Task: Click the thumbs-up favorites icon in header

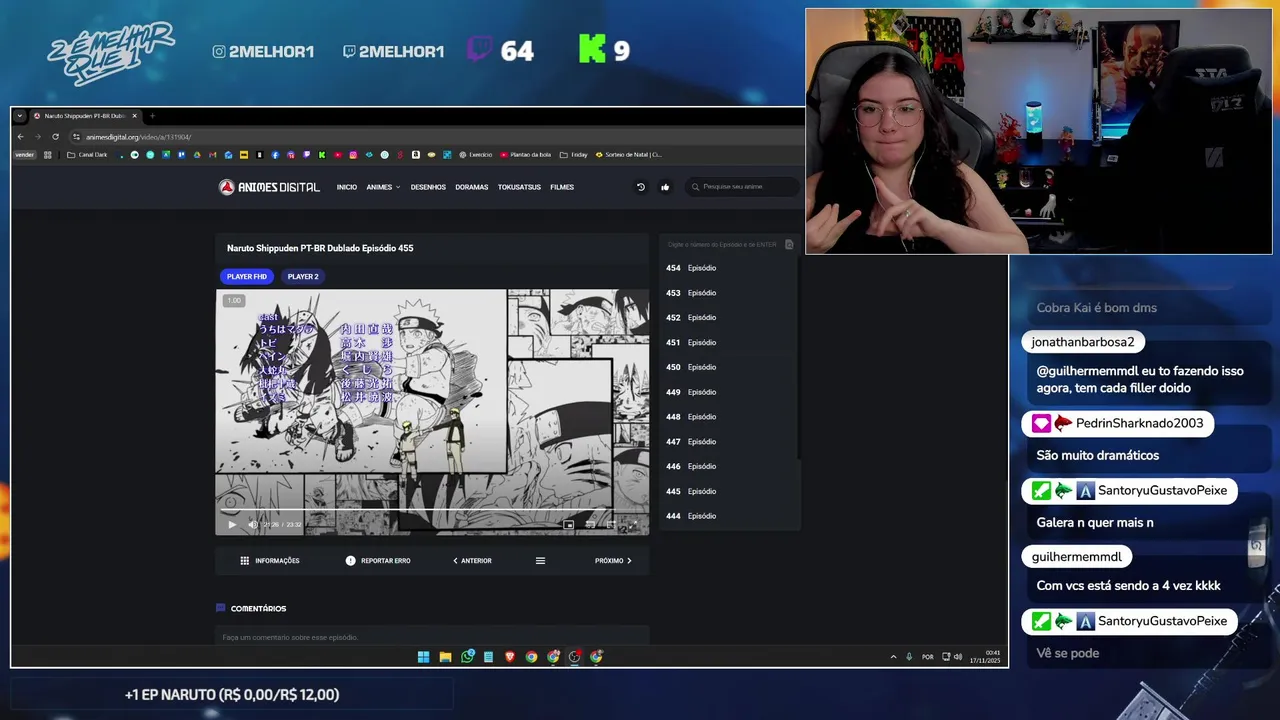Action: [x=665, y=187]
